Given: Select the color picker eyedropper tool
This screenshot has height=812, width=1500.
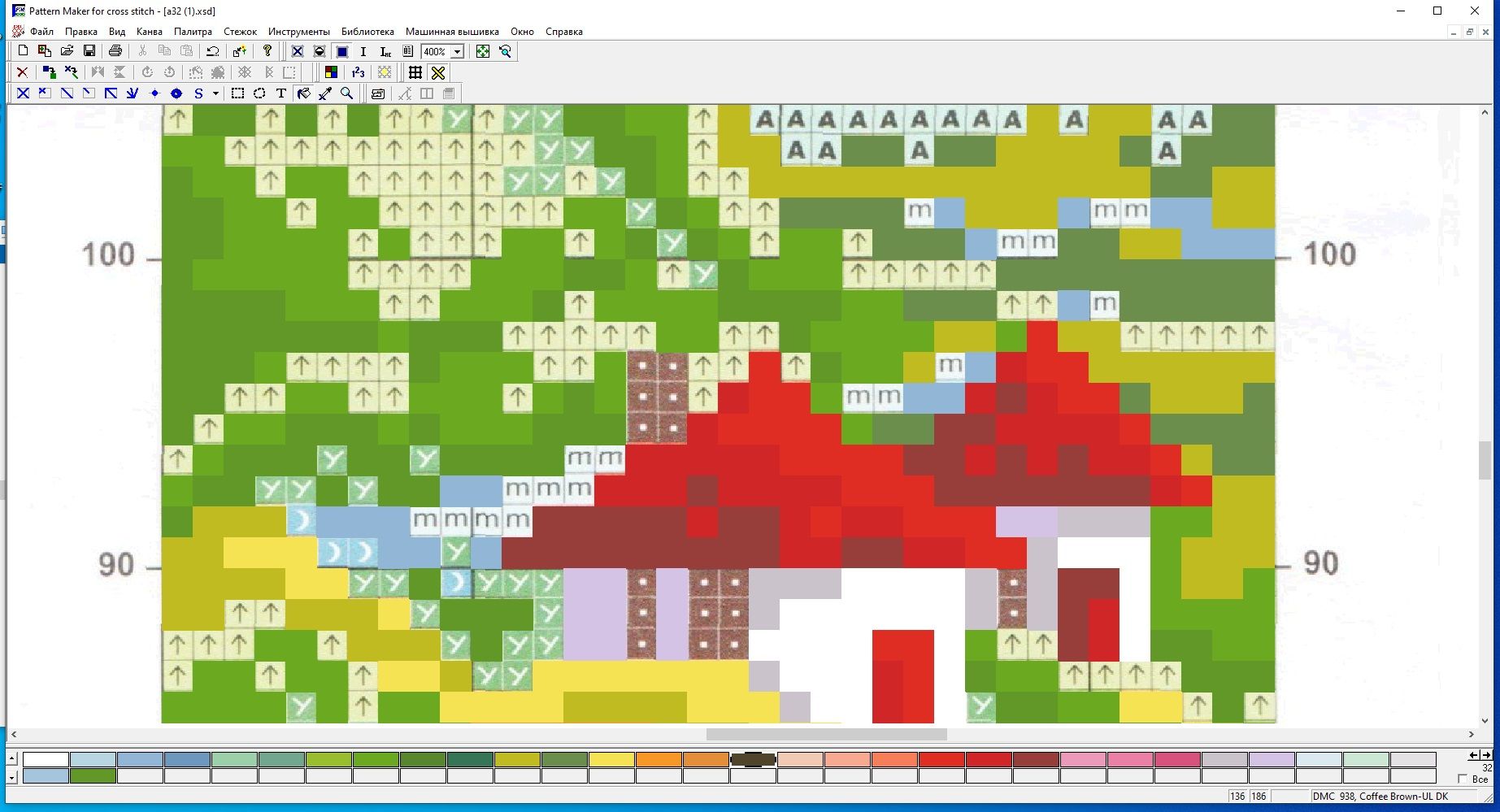Looking at the screenshot, I should click(325, 93).
